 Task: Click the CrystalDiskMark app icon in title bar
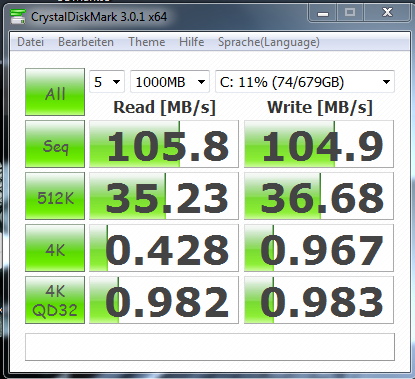click(18, 16)
